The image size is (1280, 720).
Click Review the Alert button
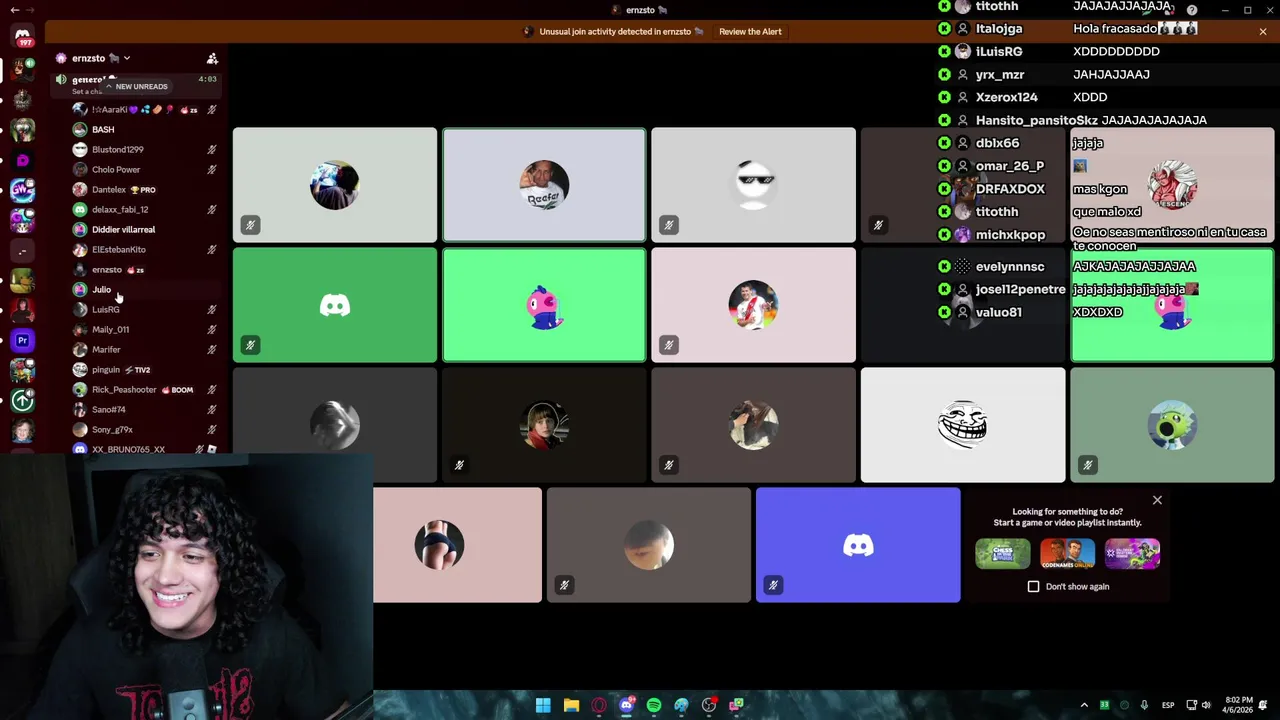pos(750,32)
